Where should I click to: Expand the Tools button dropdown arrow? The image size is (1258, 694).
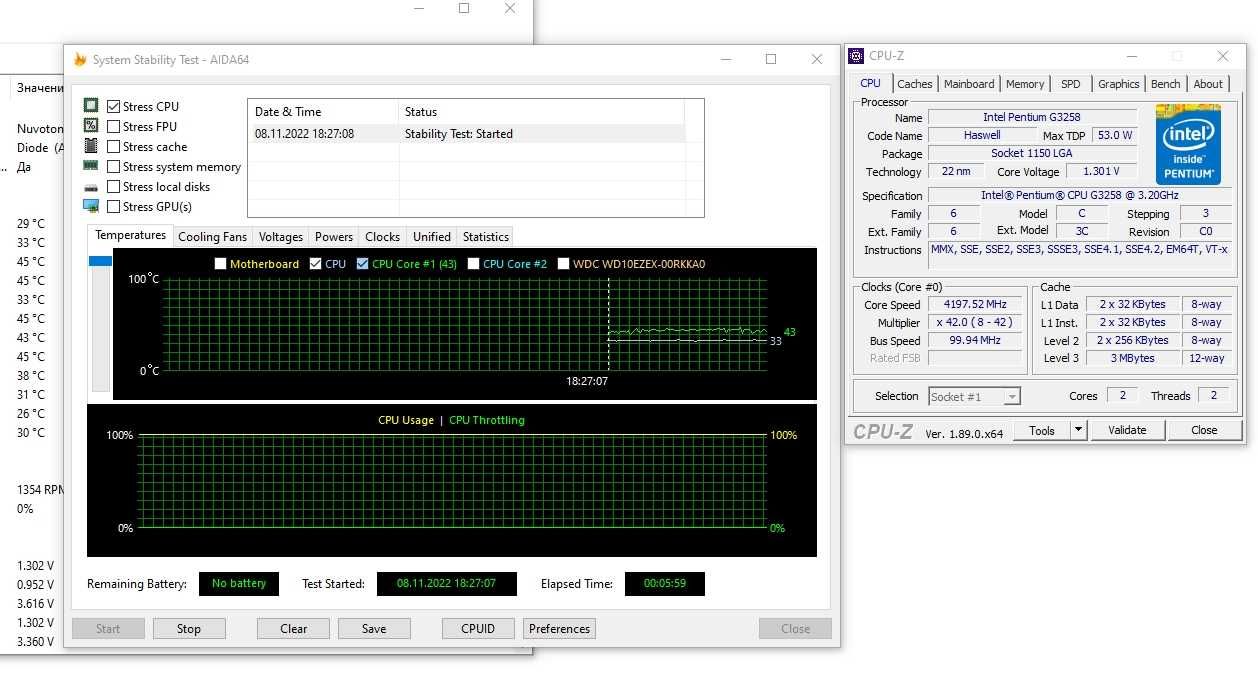(x=1078, y=430)
